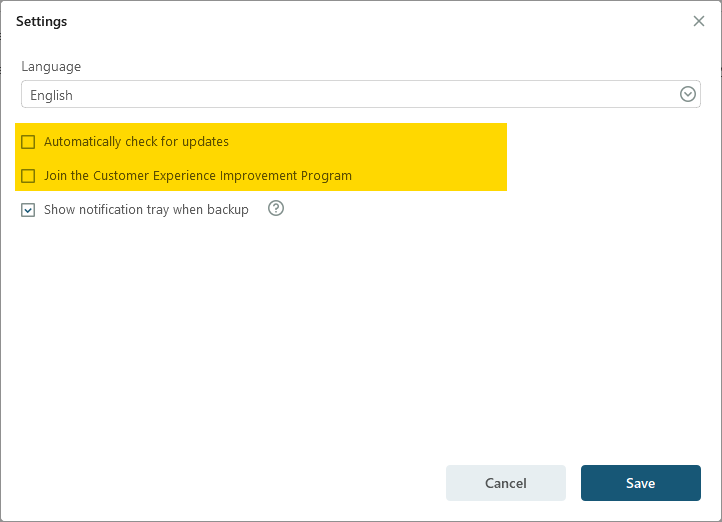Click the circled chevron in Language field
722x522 pixels.
point(687,94)
